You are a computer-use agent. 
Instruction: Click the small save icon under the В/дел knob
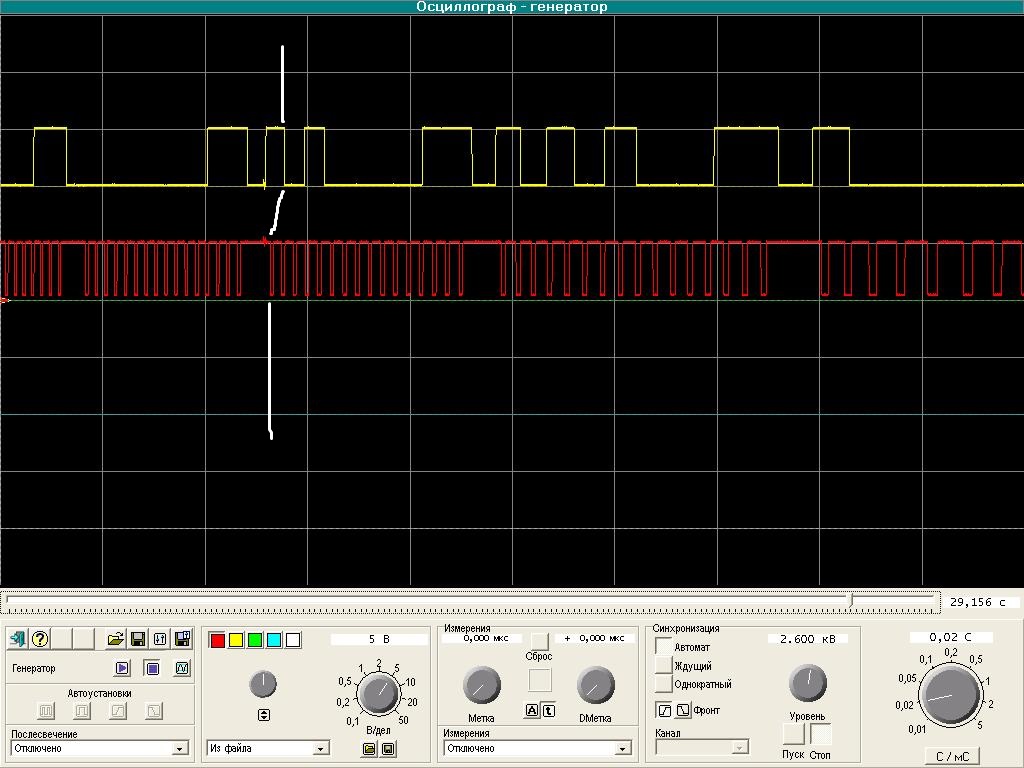[388, 748]
